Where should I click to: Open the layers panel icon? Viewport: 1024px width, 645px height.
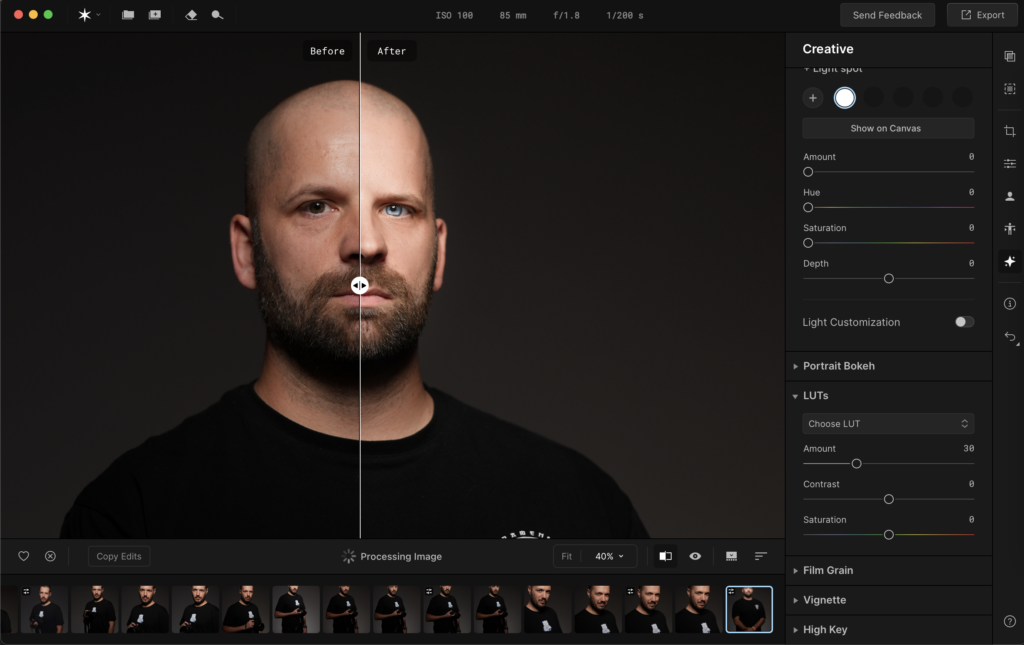tap(1010, 56)
